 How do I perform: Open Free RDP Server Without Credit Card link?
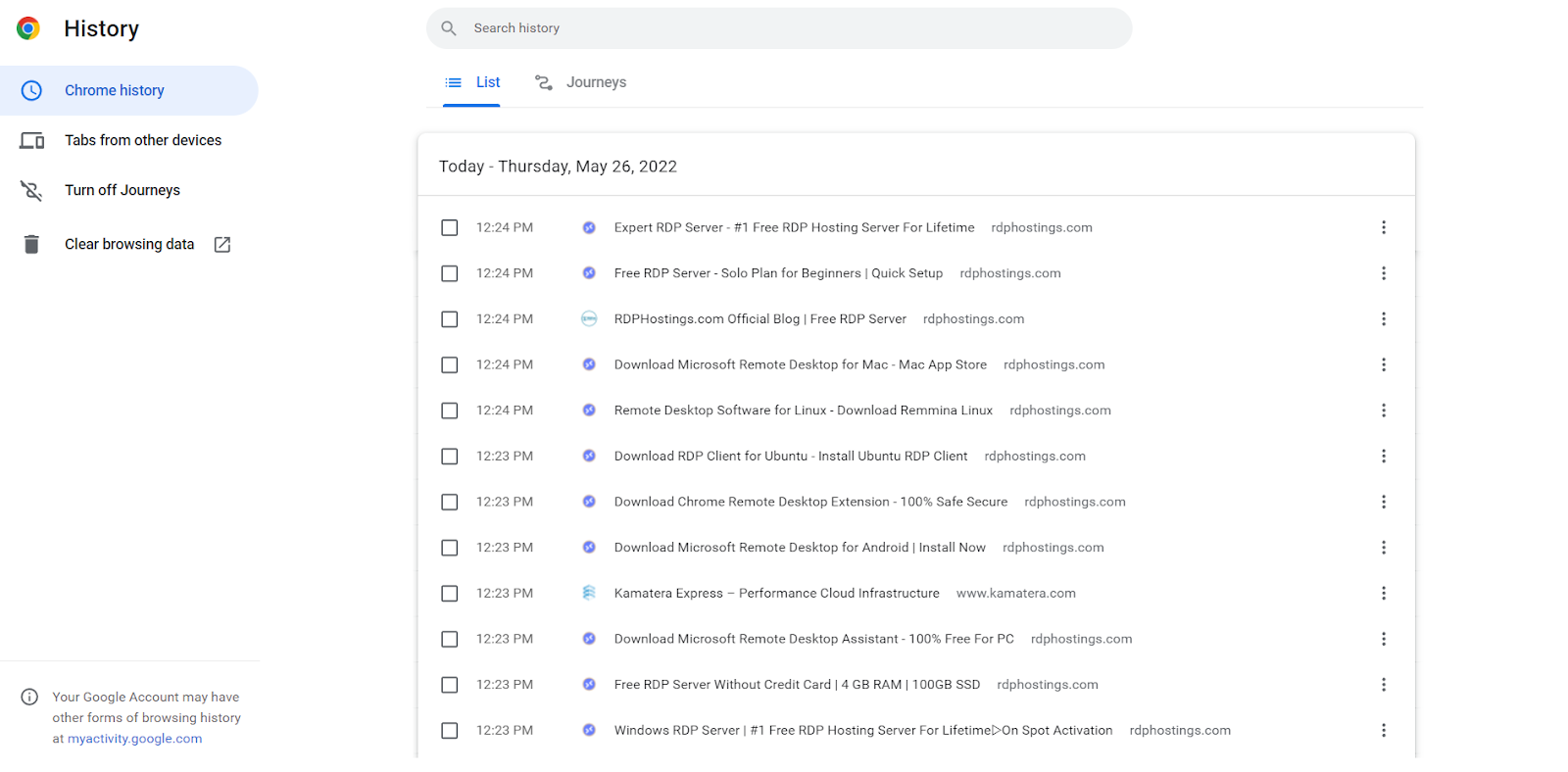pyautogui.click(x=798, y=685)
